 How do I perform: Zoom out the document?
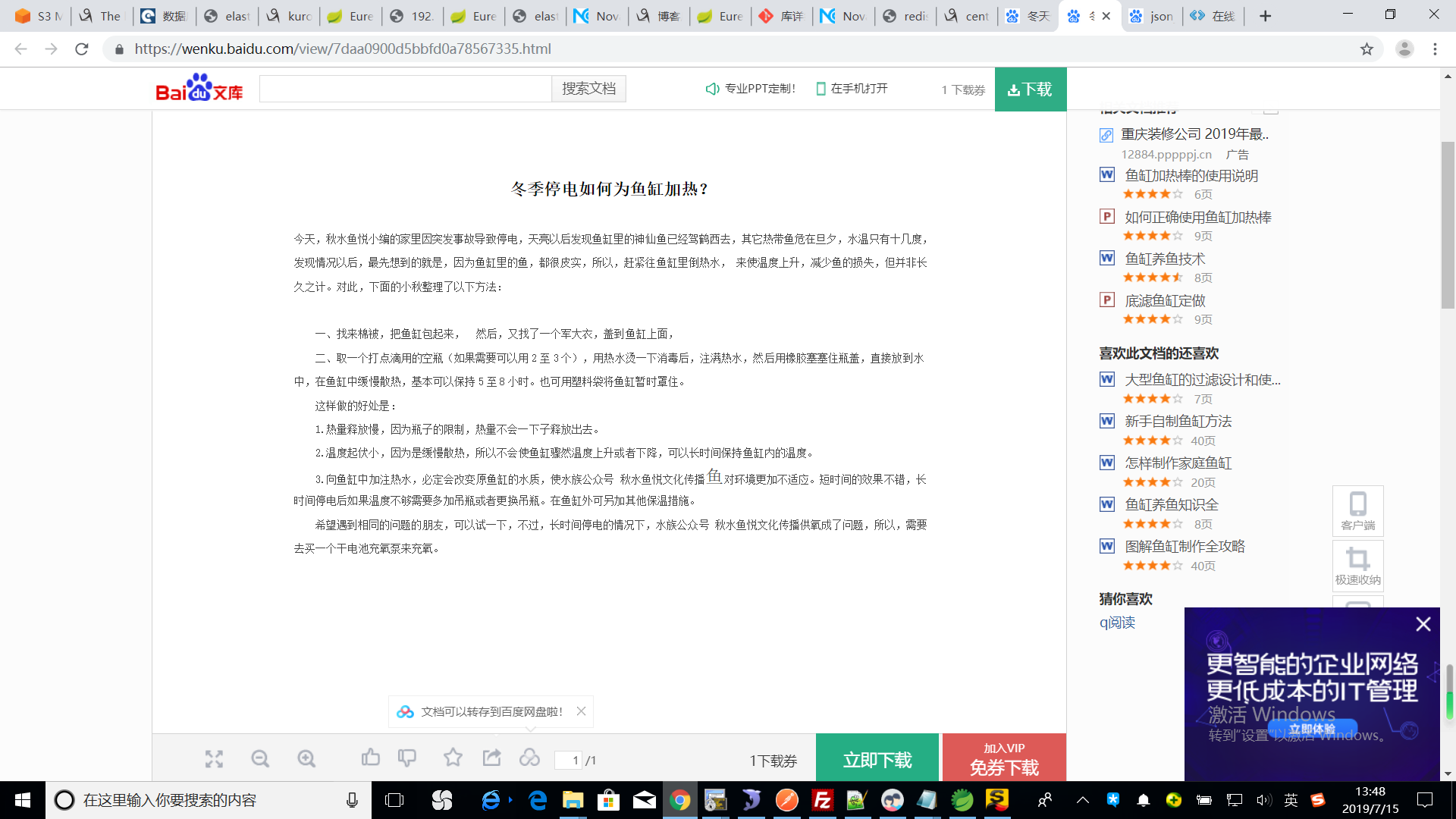(260, 759)
